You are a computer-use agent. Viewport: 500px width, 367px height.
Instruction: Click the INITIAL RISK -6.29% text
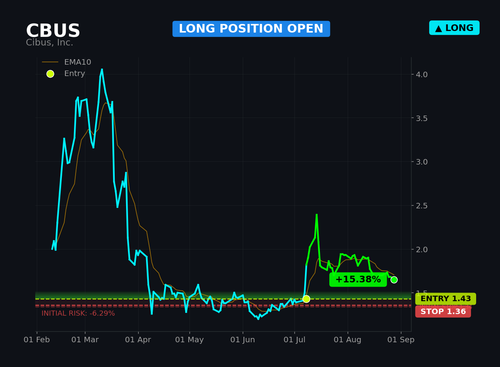click(78, 313)
